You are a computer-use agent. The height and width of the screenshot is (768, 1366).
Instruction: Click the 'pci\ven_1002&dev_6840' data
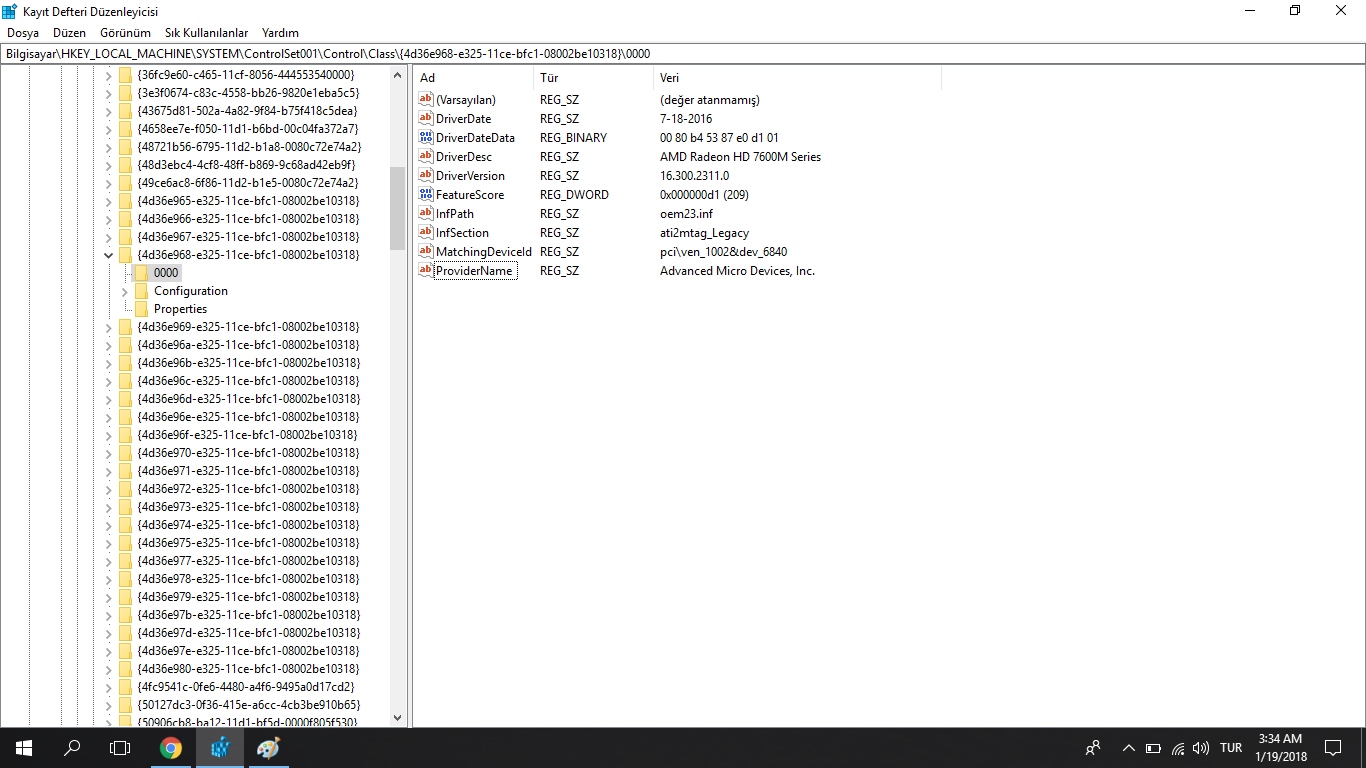723,252
